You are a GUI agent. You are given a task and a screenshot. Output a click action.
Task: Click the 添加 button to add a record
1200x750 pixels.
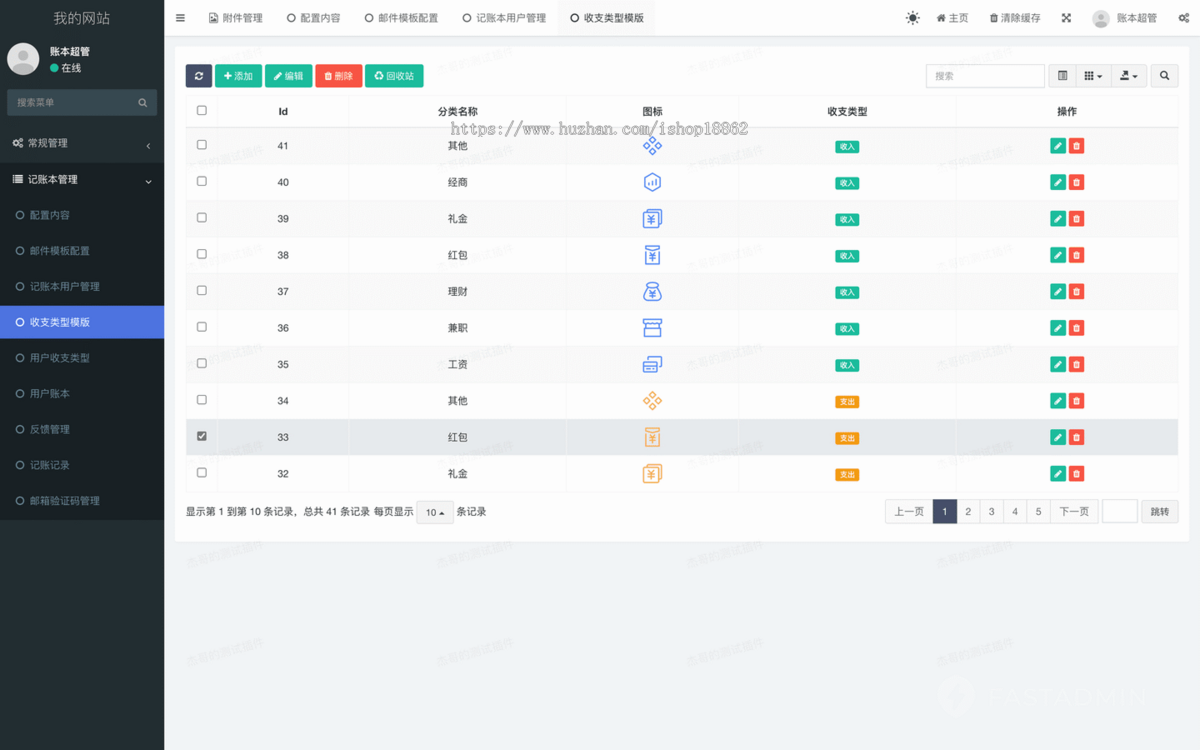(238, 75)
